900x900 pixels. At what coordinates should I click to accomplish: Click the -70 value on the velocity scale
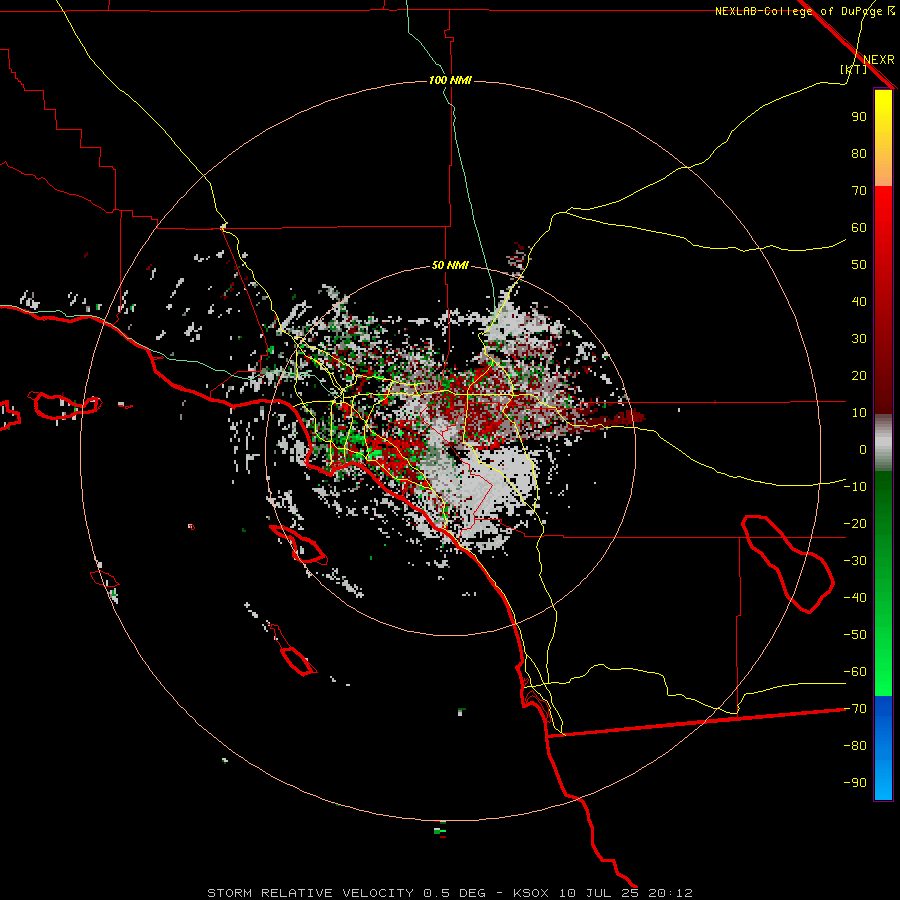855,709
